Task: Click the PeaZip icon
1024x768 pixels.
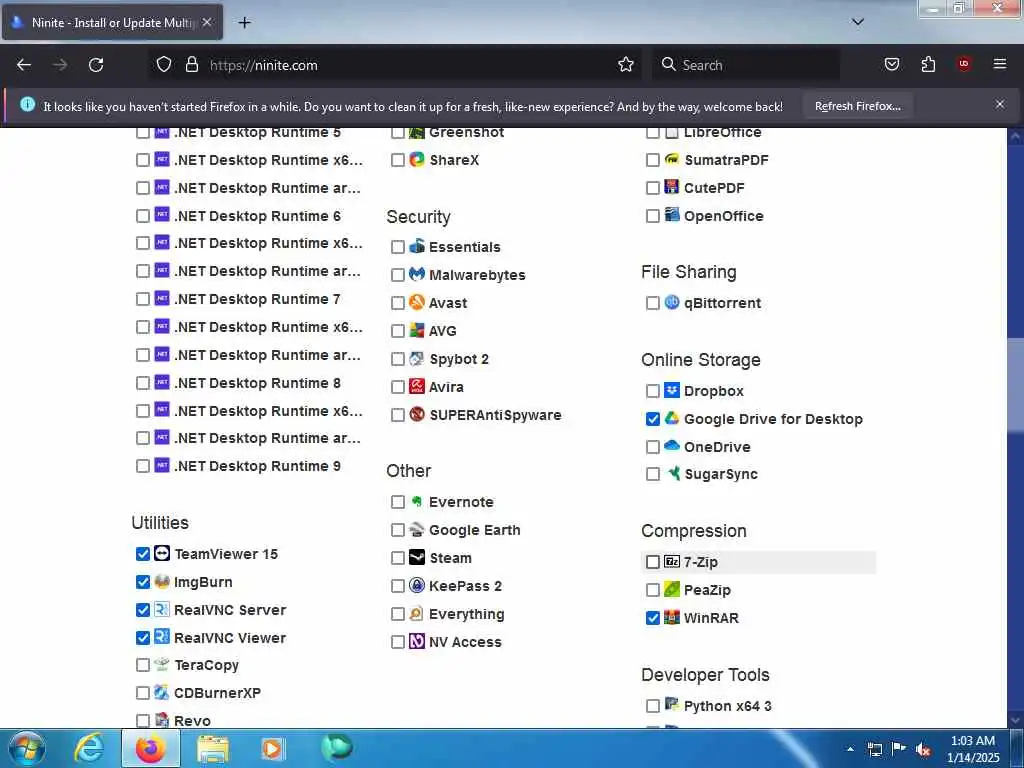Action: click(x=672, y=589)
